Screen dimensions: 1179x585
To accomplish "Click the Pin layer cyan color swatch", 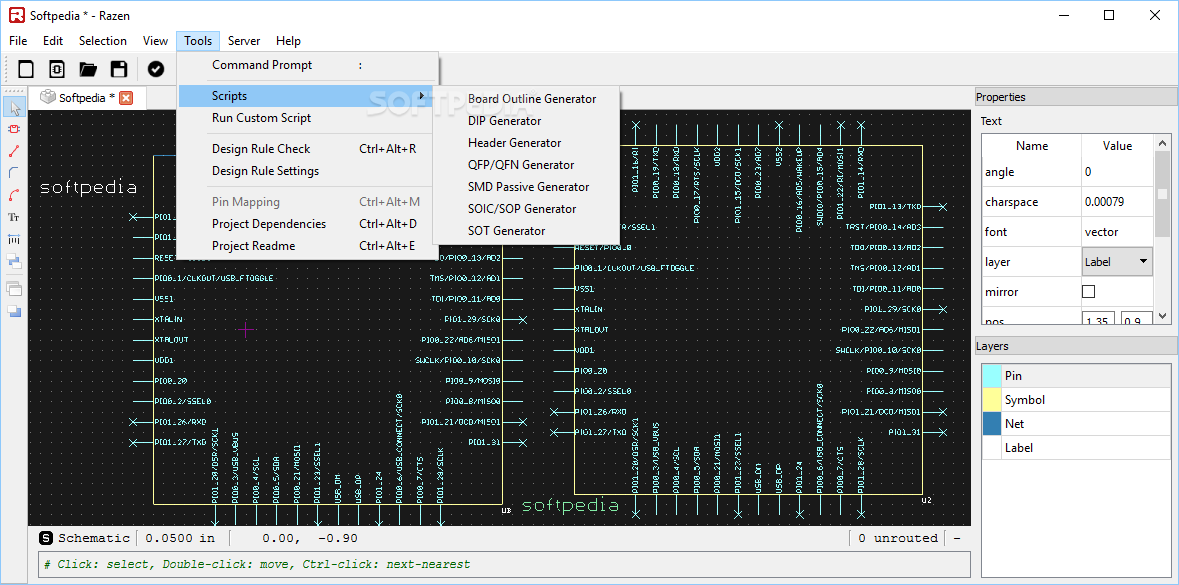I will click(x=992, y=375).
